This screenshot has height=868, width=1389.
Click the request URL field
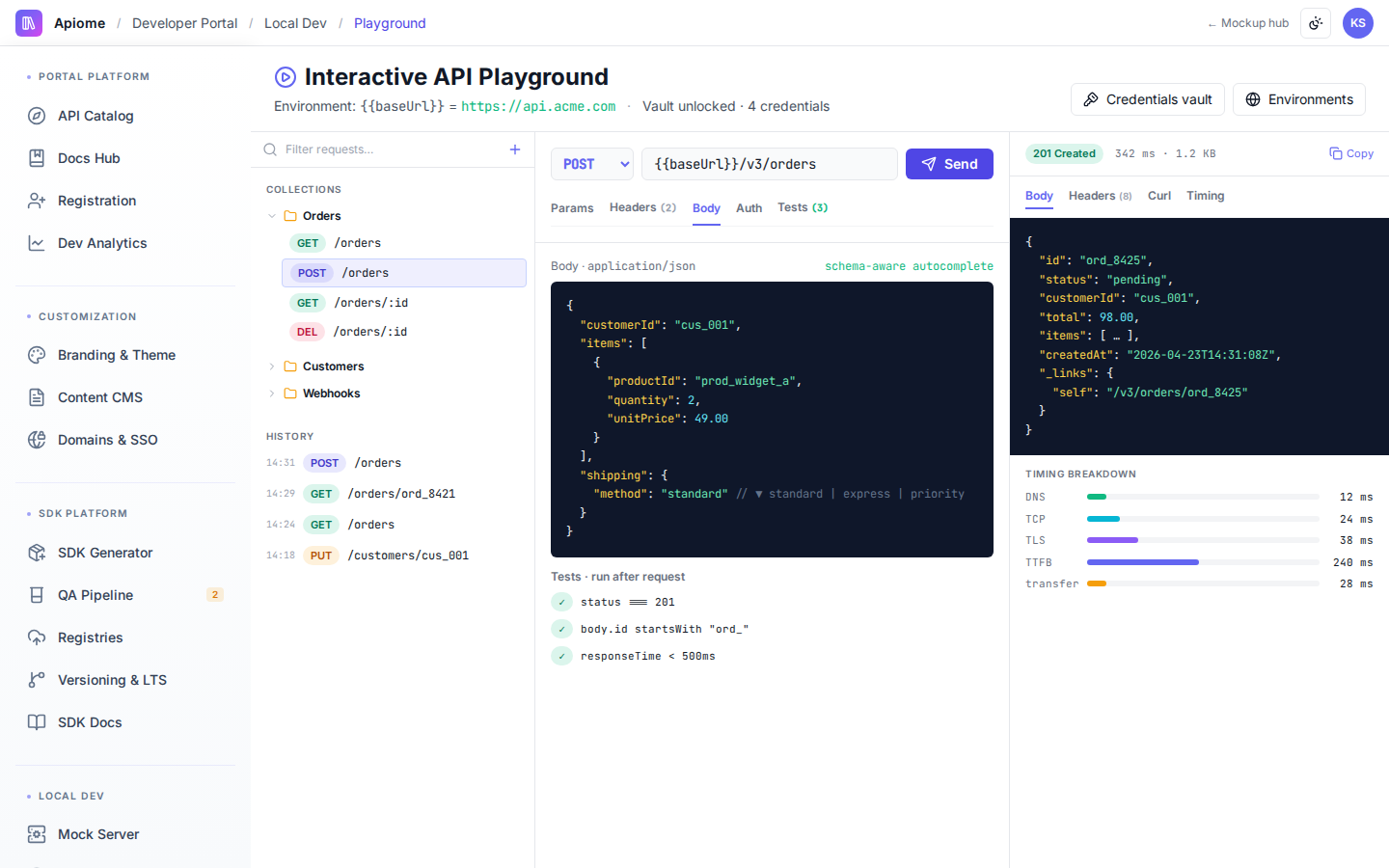pos(770,164)
